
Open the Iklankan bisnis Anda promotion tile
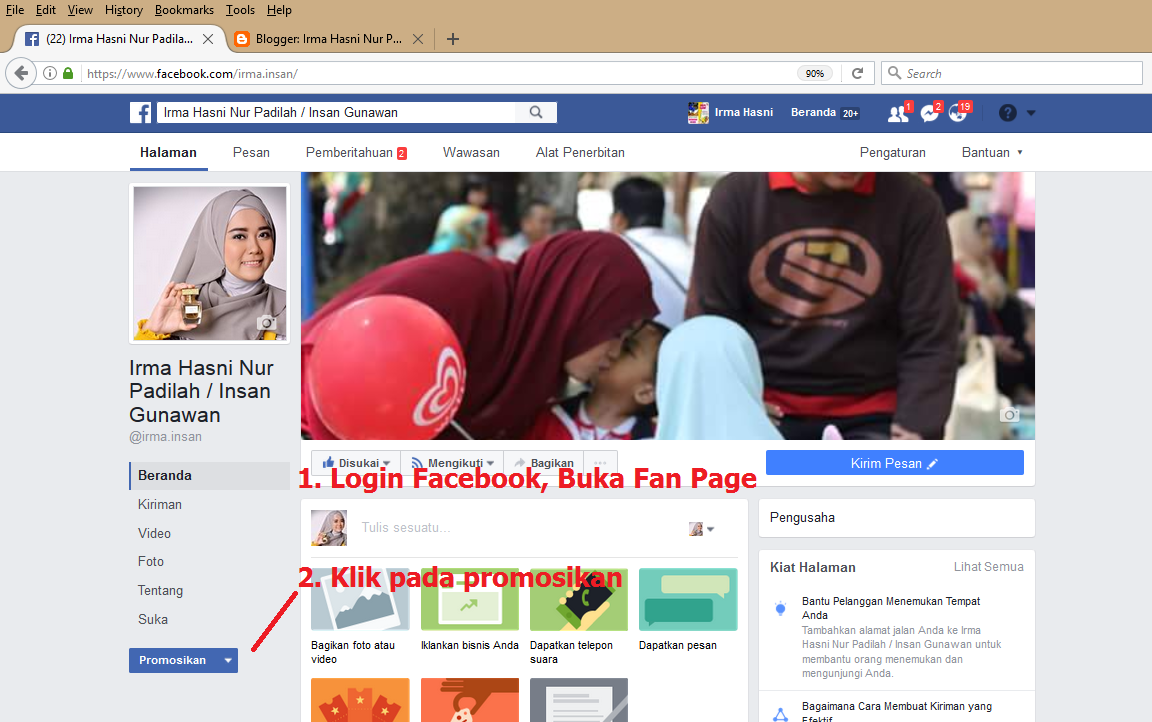pyautogui.click(x=469, y=600)
